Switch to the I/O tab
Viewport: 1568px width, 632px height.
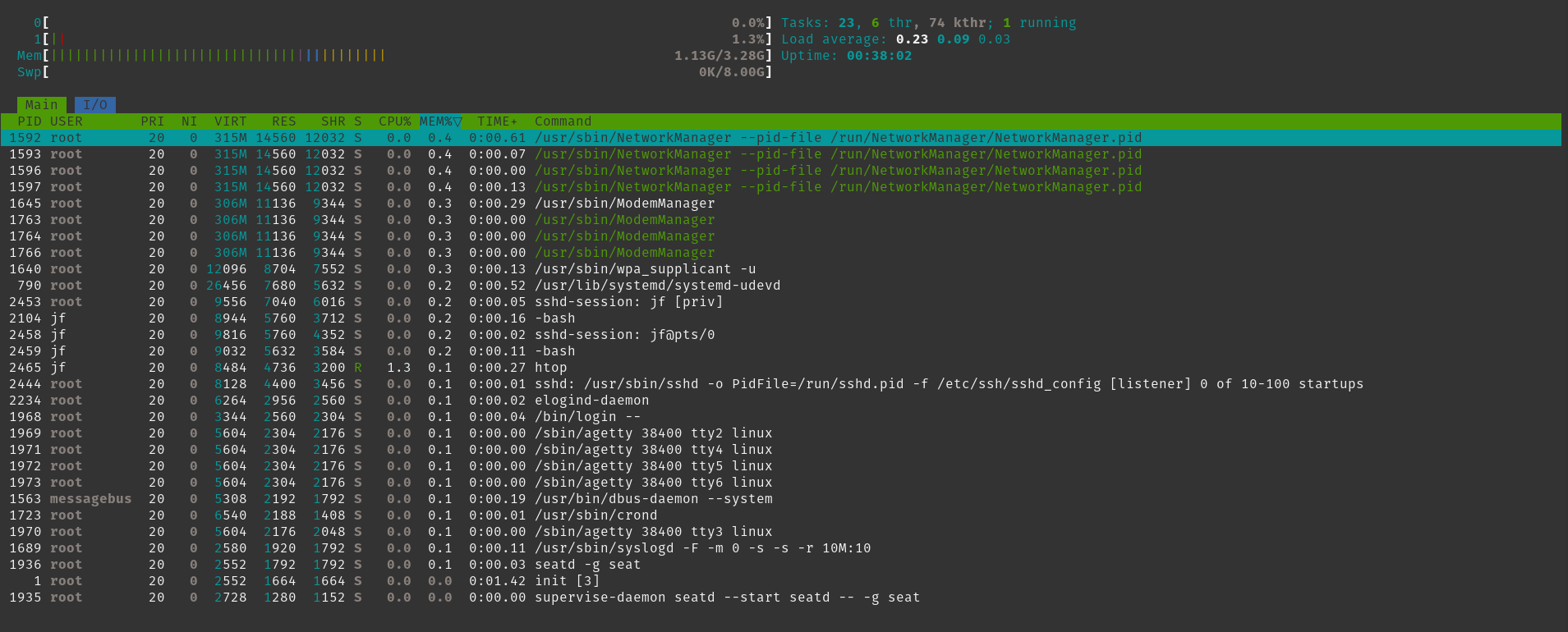coord(94,105)
